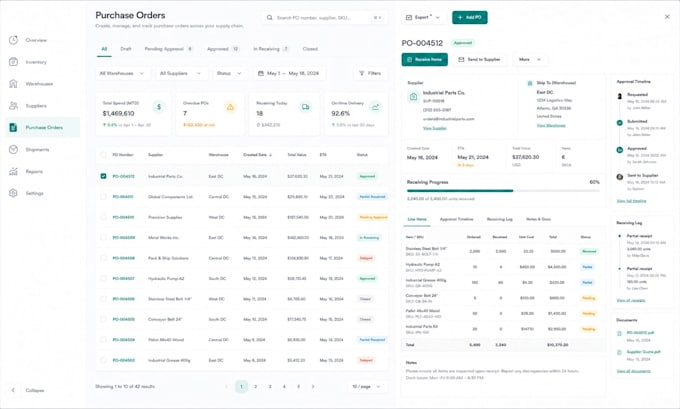Click the supplier icon beside Industrial Parts Co.
The image size is (680, 409).
[413, 97]
